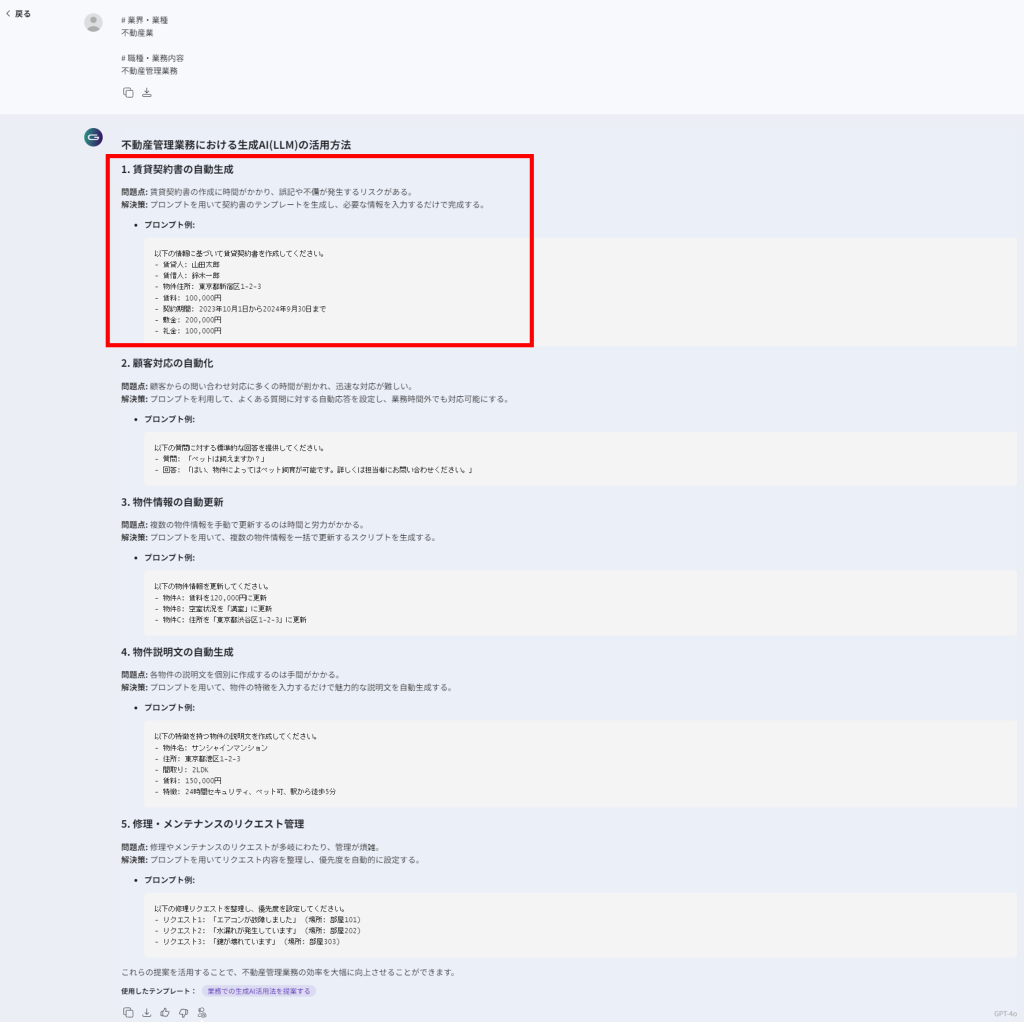
Task: Copy the user's prompt message text
Action: tap(128, 93)
